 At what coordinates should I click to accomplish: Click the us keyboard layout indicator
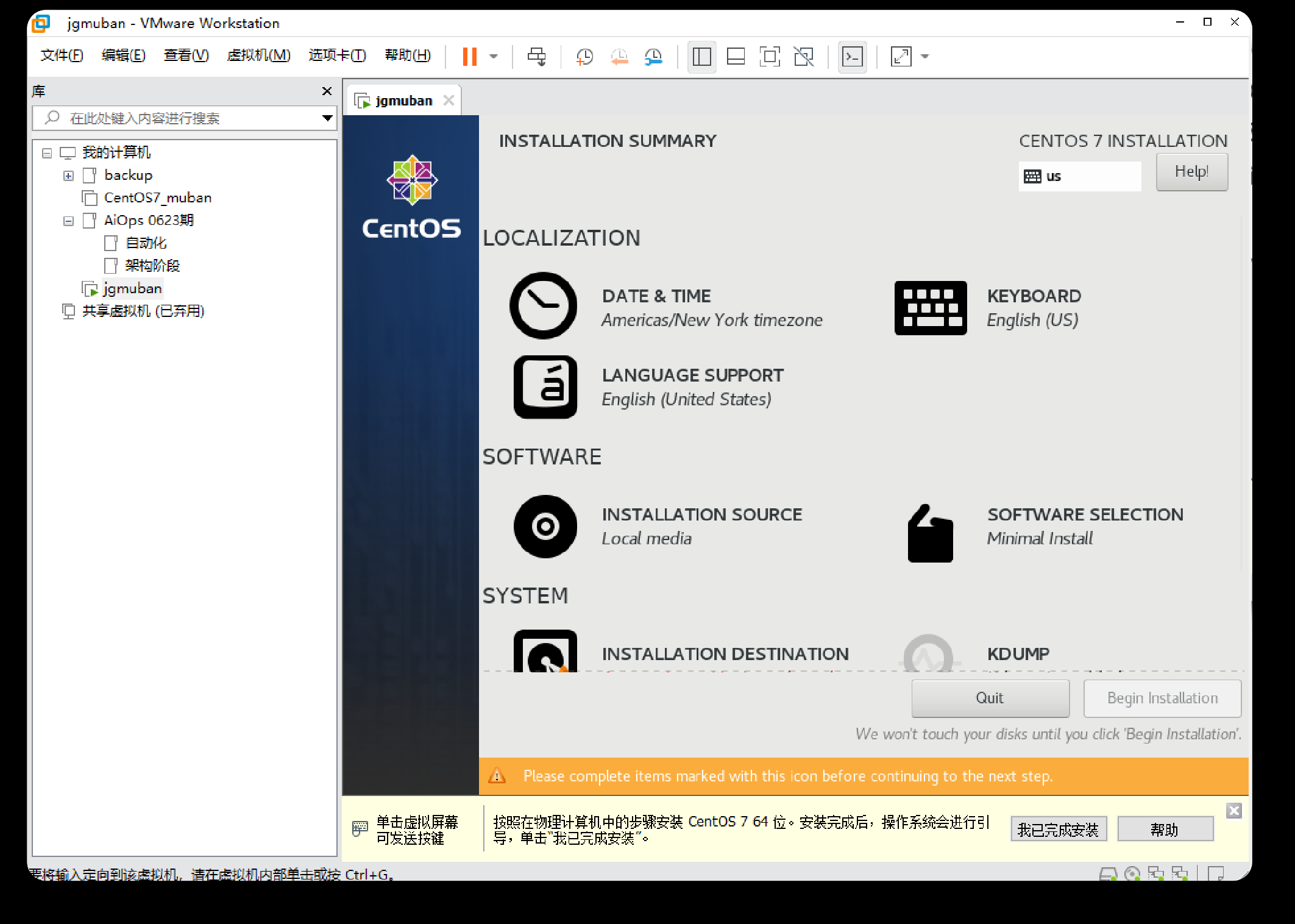click(1079, 176)
